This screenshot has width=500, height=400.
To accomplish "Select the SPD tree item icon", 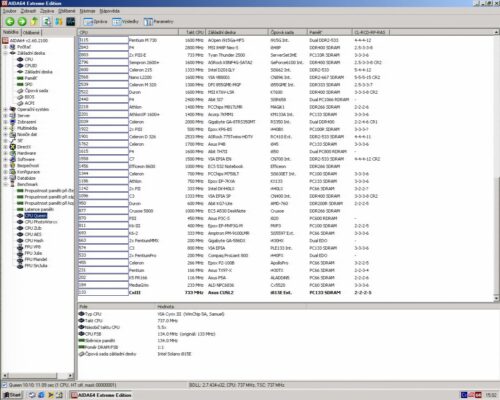I will [x=20, y=84].
